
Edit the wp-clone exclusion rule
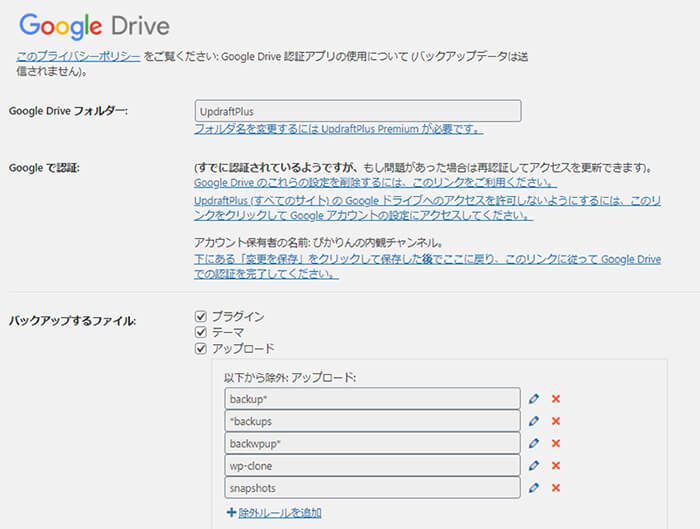533,466
